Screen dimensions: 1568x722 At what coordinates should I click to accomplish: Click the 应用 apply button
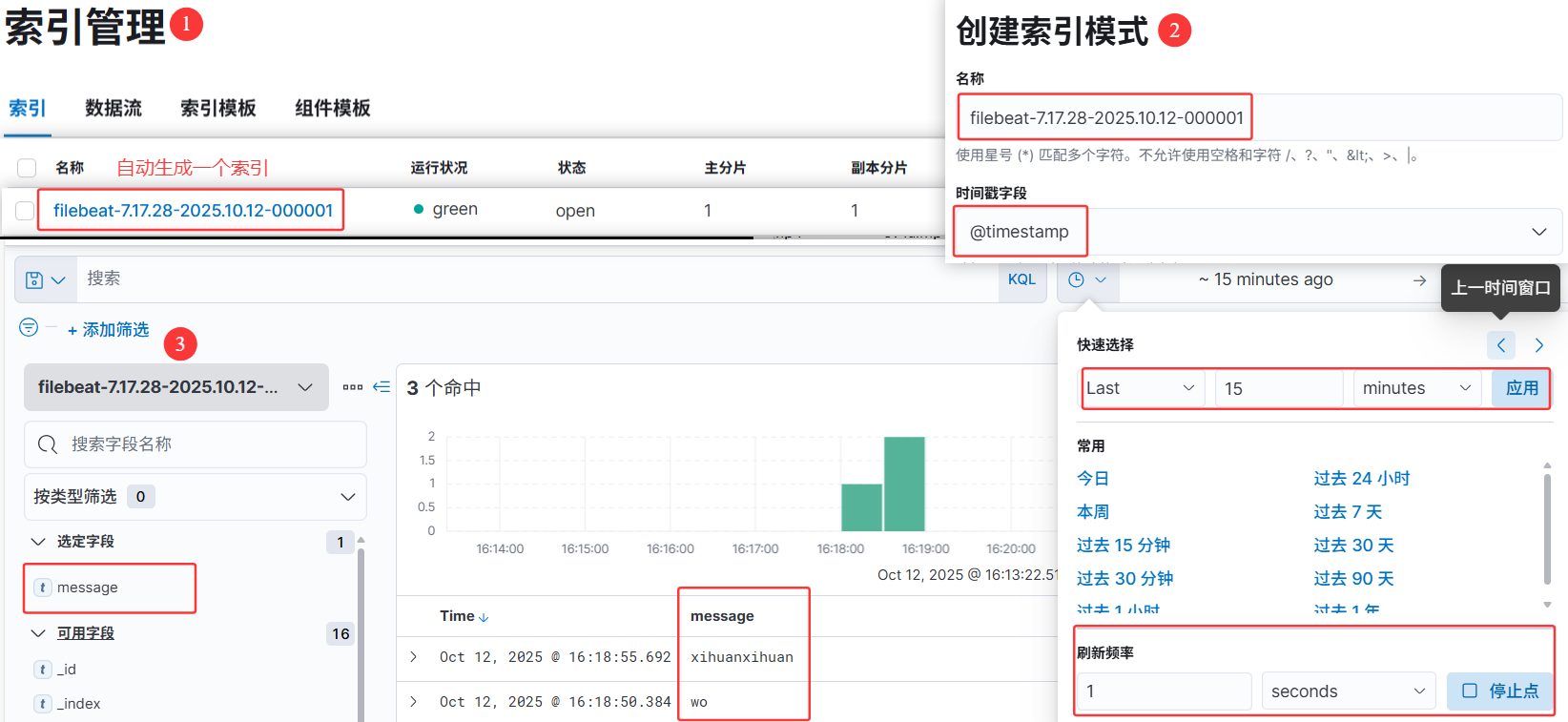point(1521,388)
